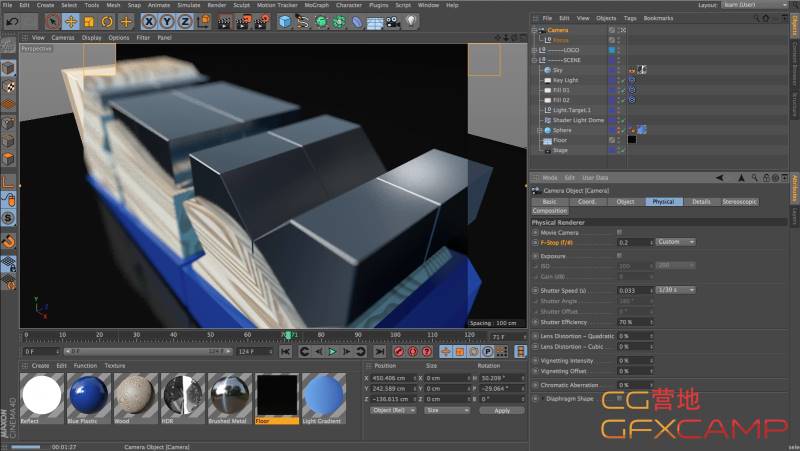Toggle the Enable Snap S icon

pos(8,218)
